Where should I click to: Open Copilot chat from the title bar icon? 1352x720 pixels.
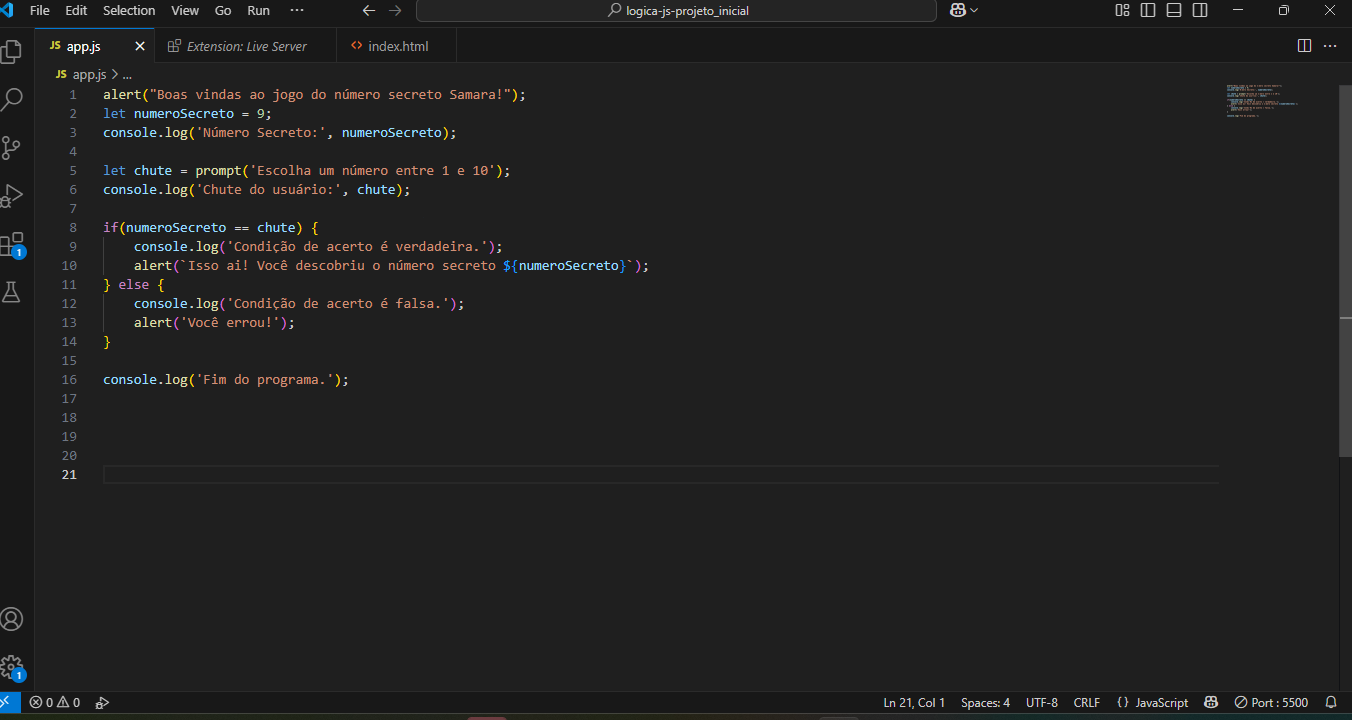click(958, 11)
